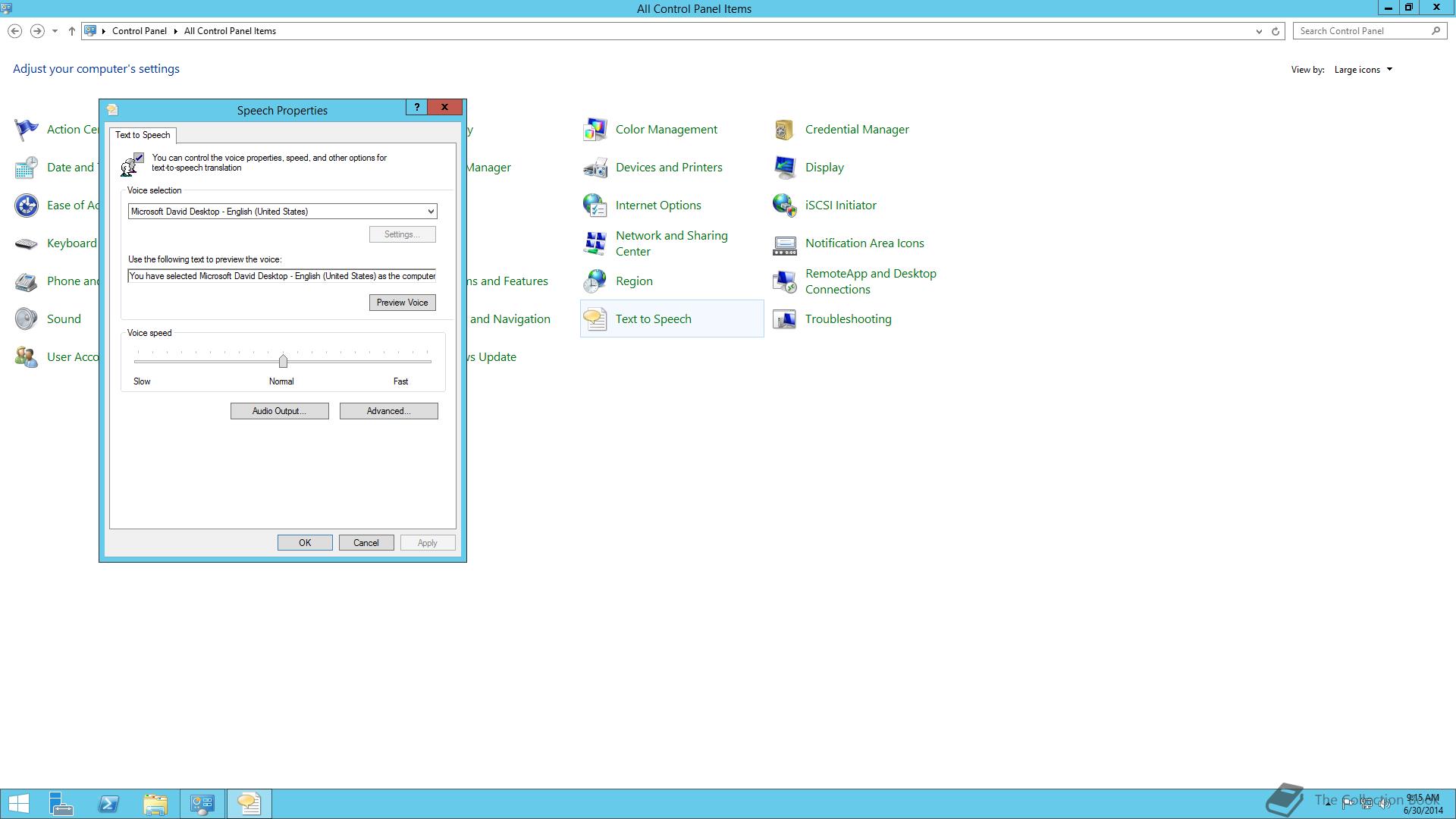Expand the address bar history dropdown
The image size is (1456, 819).
click(1259, 31)
